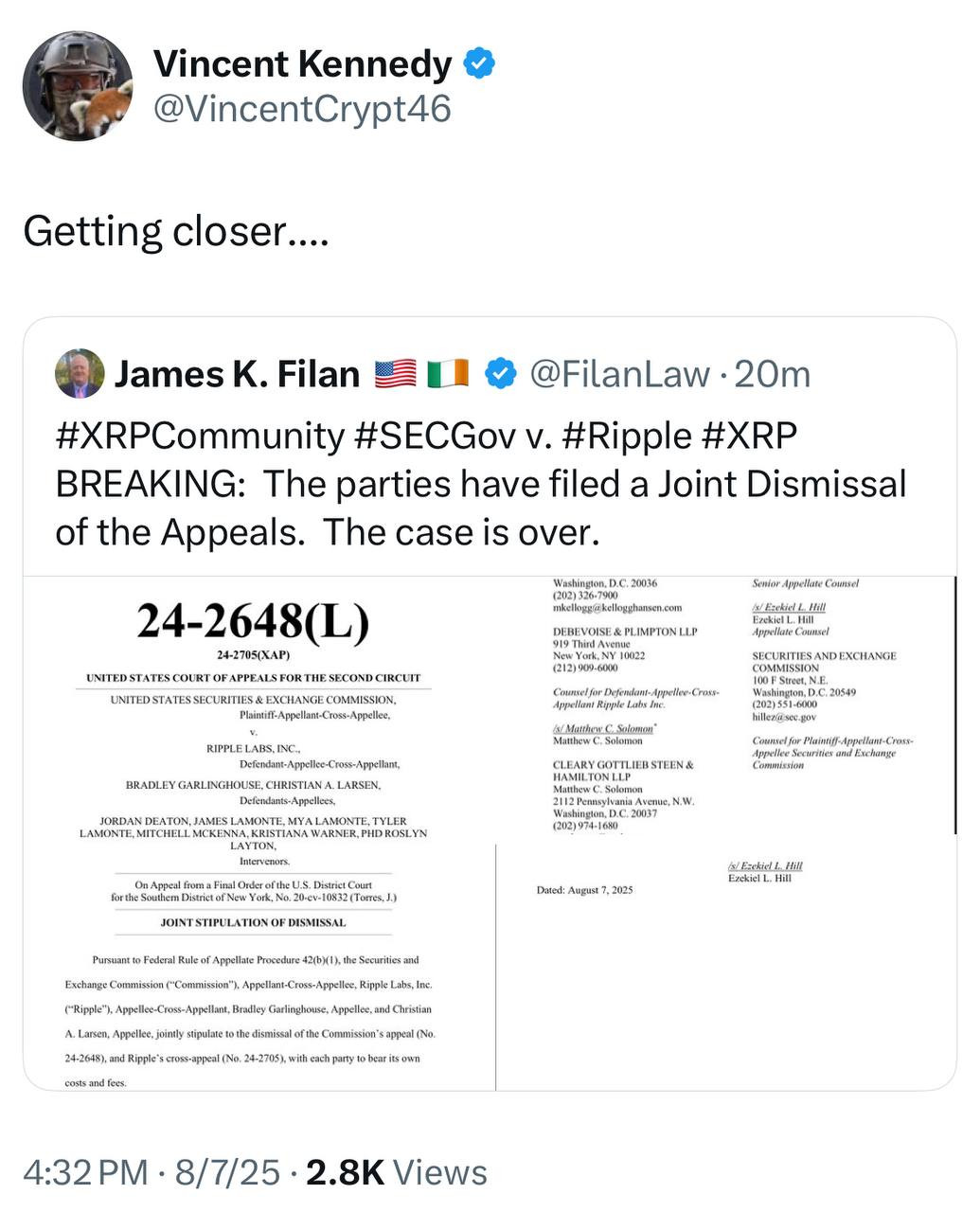This screenshot has height=1212, width=980.
Task: Open the Vincent Kennedy display name
Action: (302, 64)
